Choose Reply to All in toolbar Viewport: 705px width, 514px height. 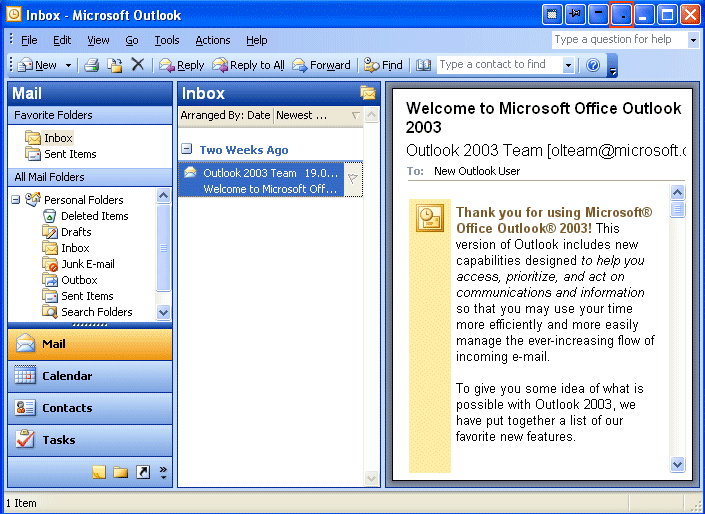(249, 65)
